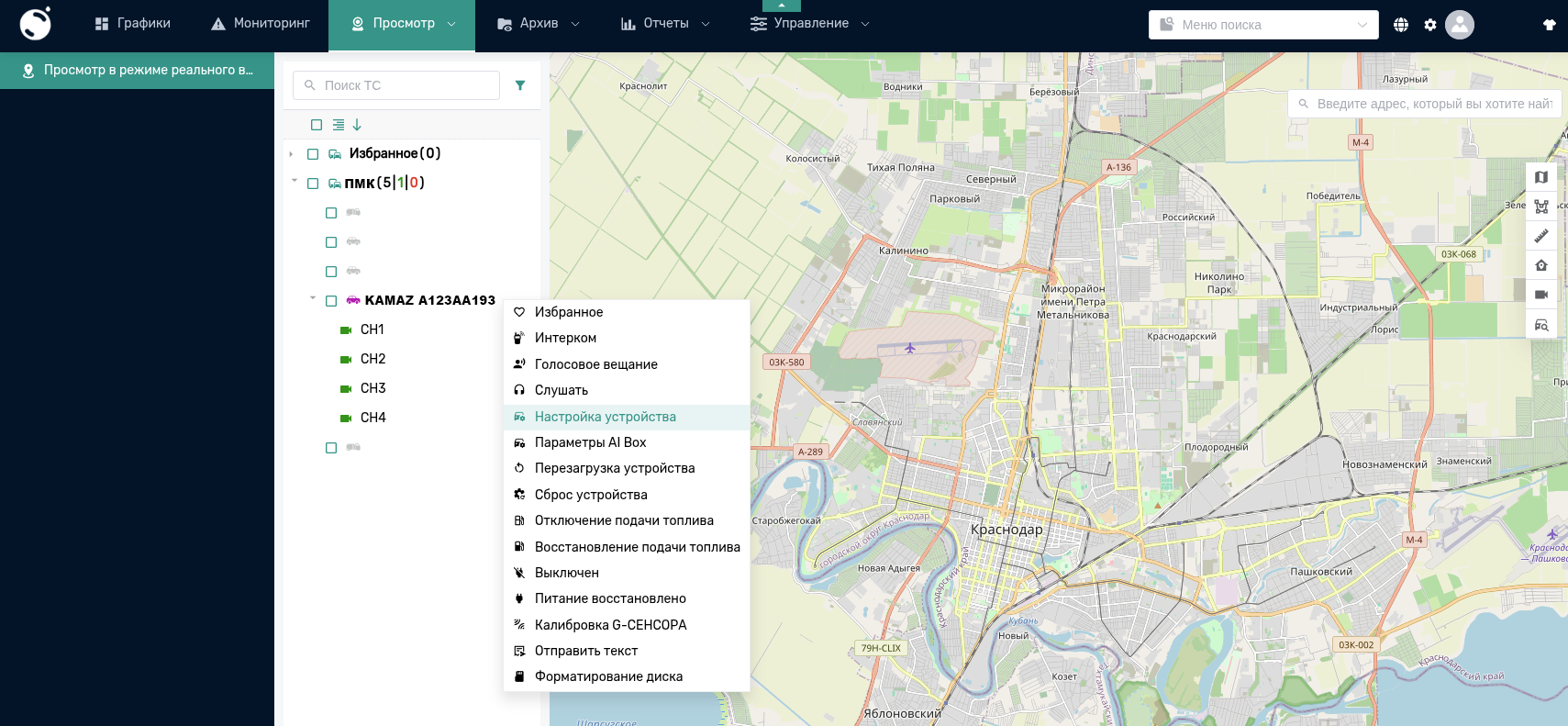Image resolution: width=1568 pixels, height=726 pixels.
Task: Click the globe language icon
Action: pos(1401,25)
